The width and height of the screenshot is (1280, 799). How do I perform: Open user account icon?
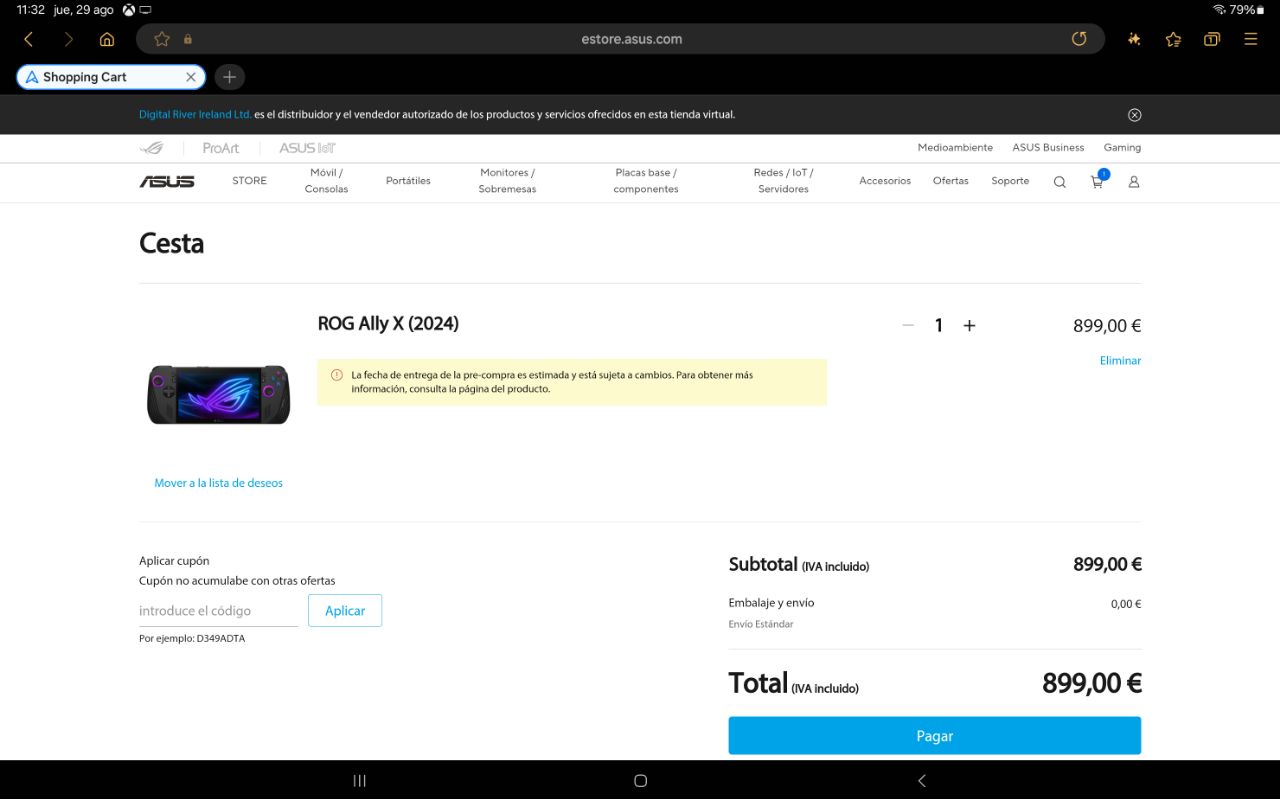1134,182
